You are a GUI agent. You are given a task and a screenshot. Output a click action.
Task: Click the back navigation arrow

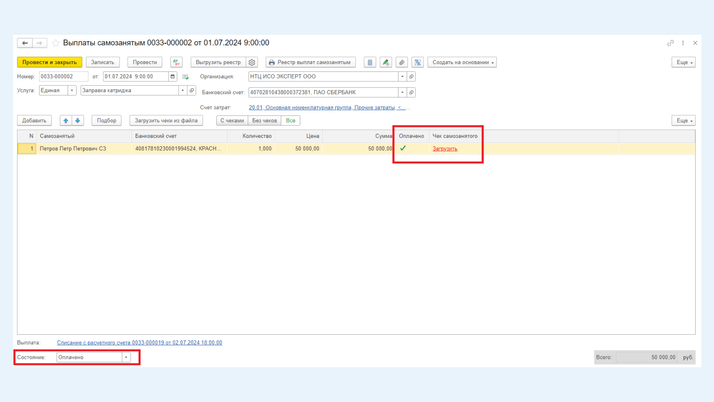click(25, 43)
